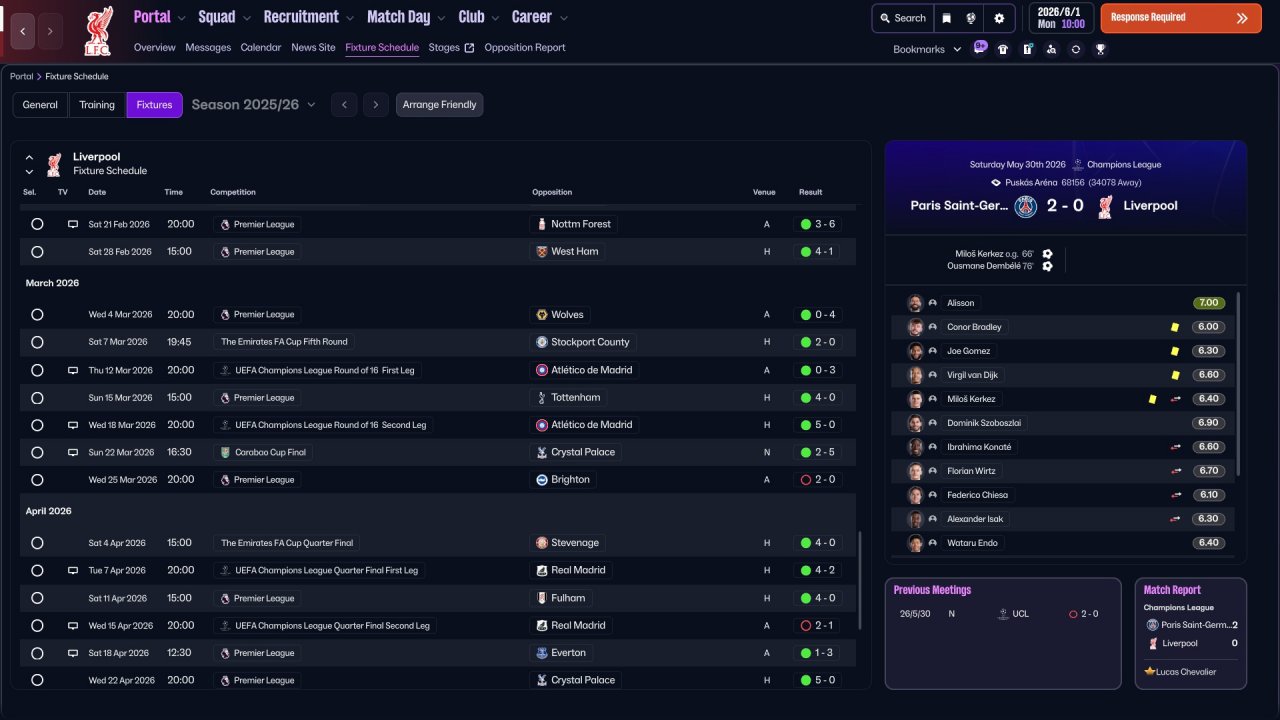
Task: Click the Paris Saint-Germain crest in the match panel
Action: (x=1026, y=206)
